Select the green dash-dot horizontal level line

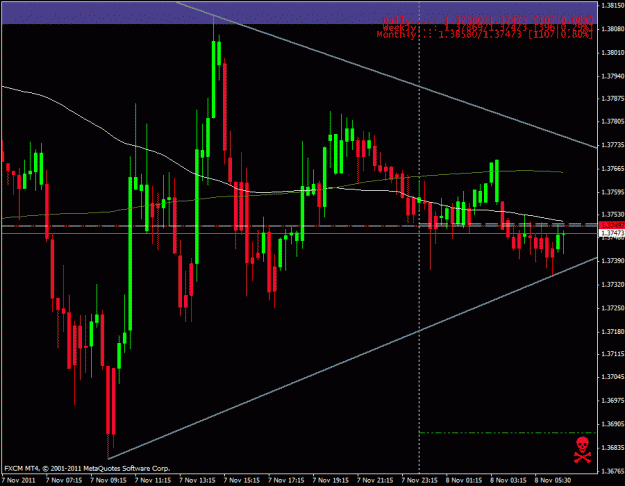click(x=507, y=433)
